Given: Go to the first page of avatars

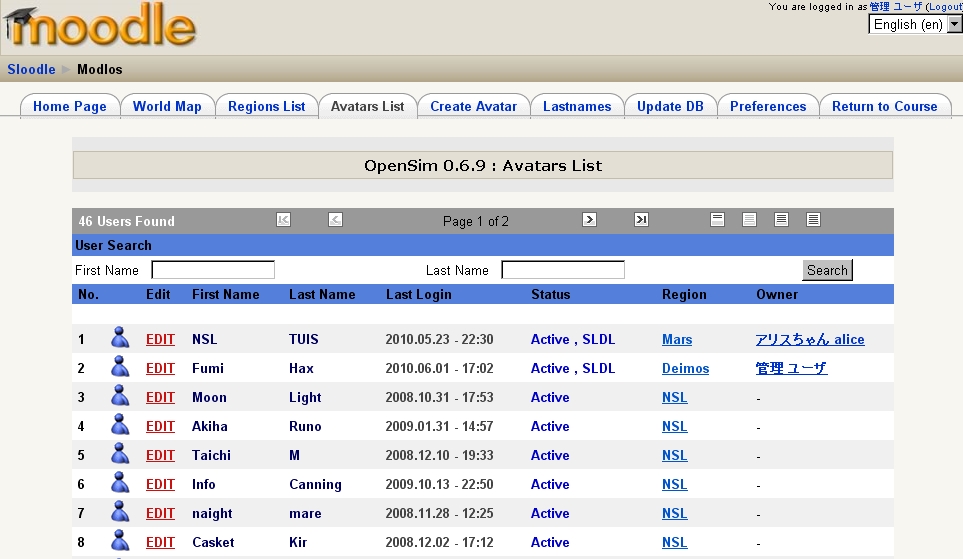Looking at the screenshot, I should tap(284, 220).
